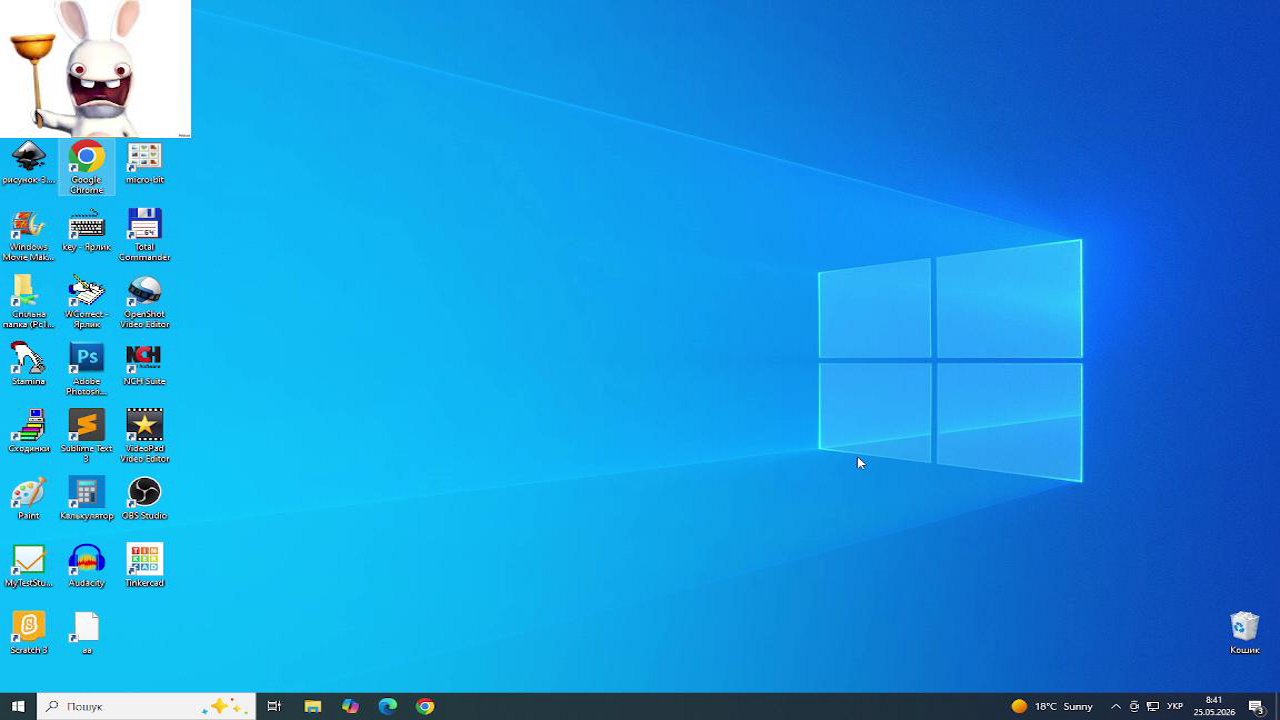Viewport: 1280px width, 720px height.
Task: Select the OpenShot Video Editor icon
Action: point(145,303)
